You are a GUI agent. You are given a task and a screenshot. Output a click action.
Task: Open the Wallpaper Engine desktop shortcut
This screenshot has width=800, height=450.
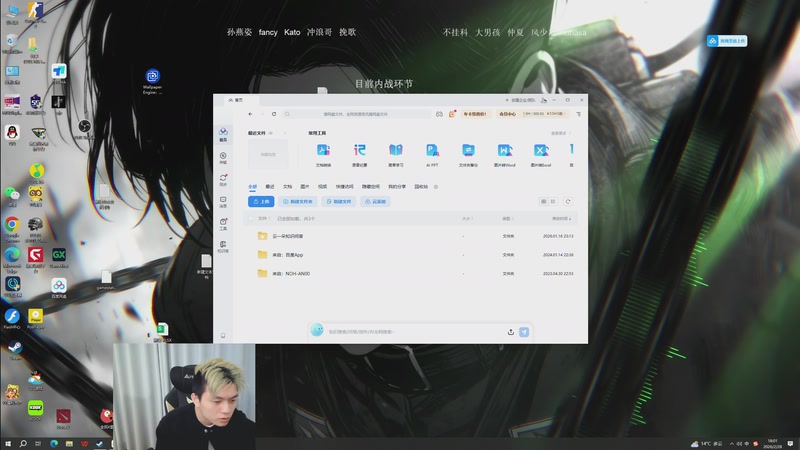(x=152, y=81)
